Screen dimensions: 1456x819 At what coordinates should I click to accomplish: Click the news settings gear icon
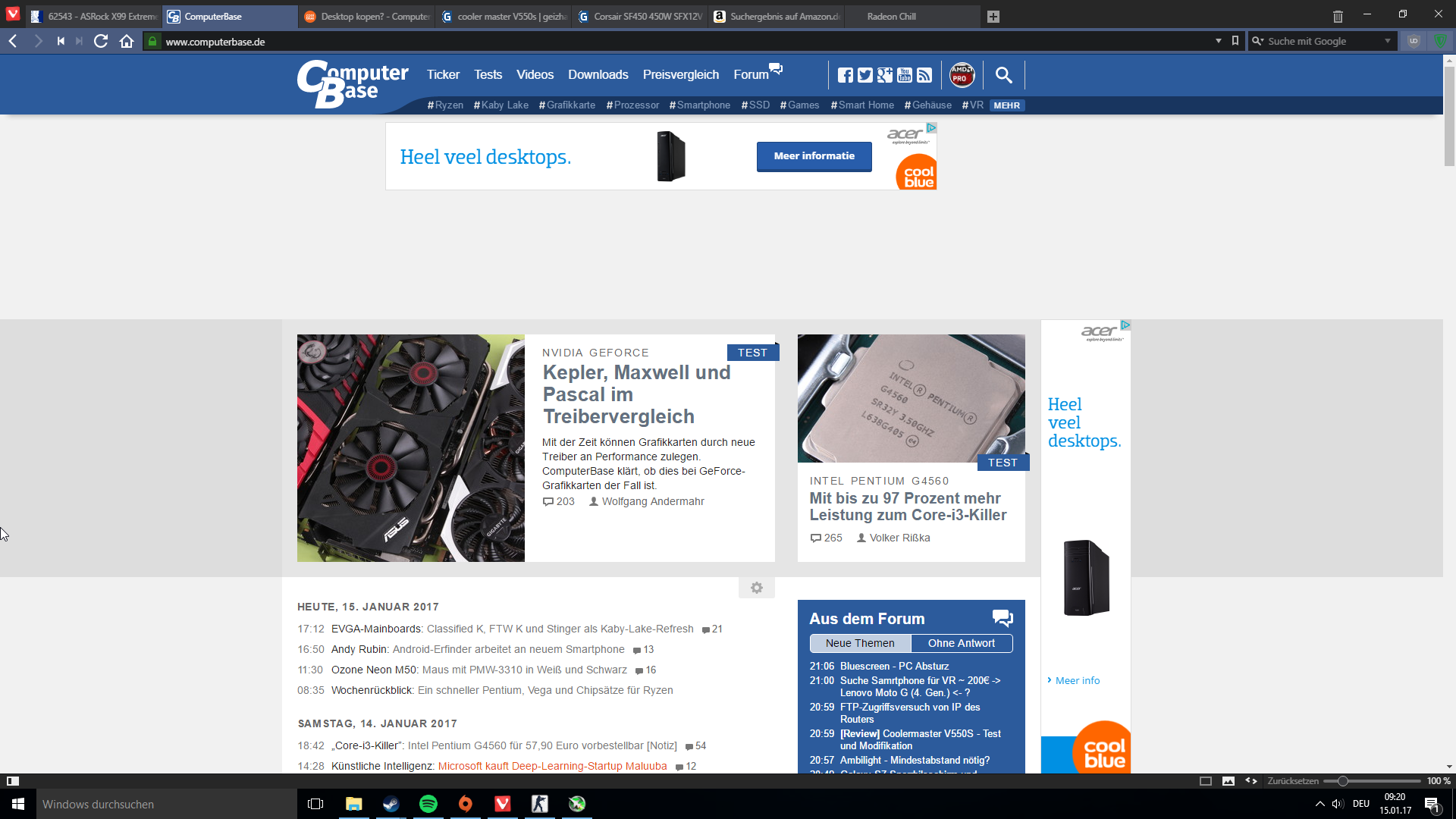click(x=756, y=588)
